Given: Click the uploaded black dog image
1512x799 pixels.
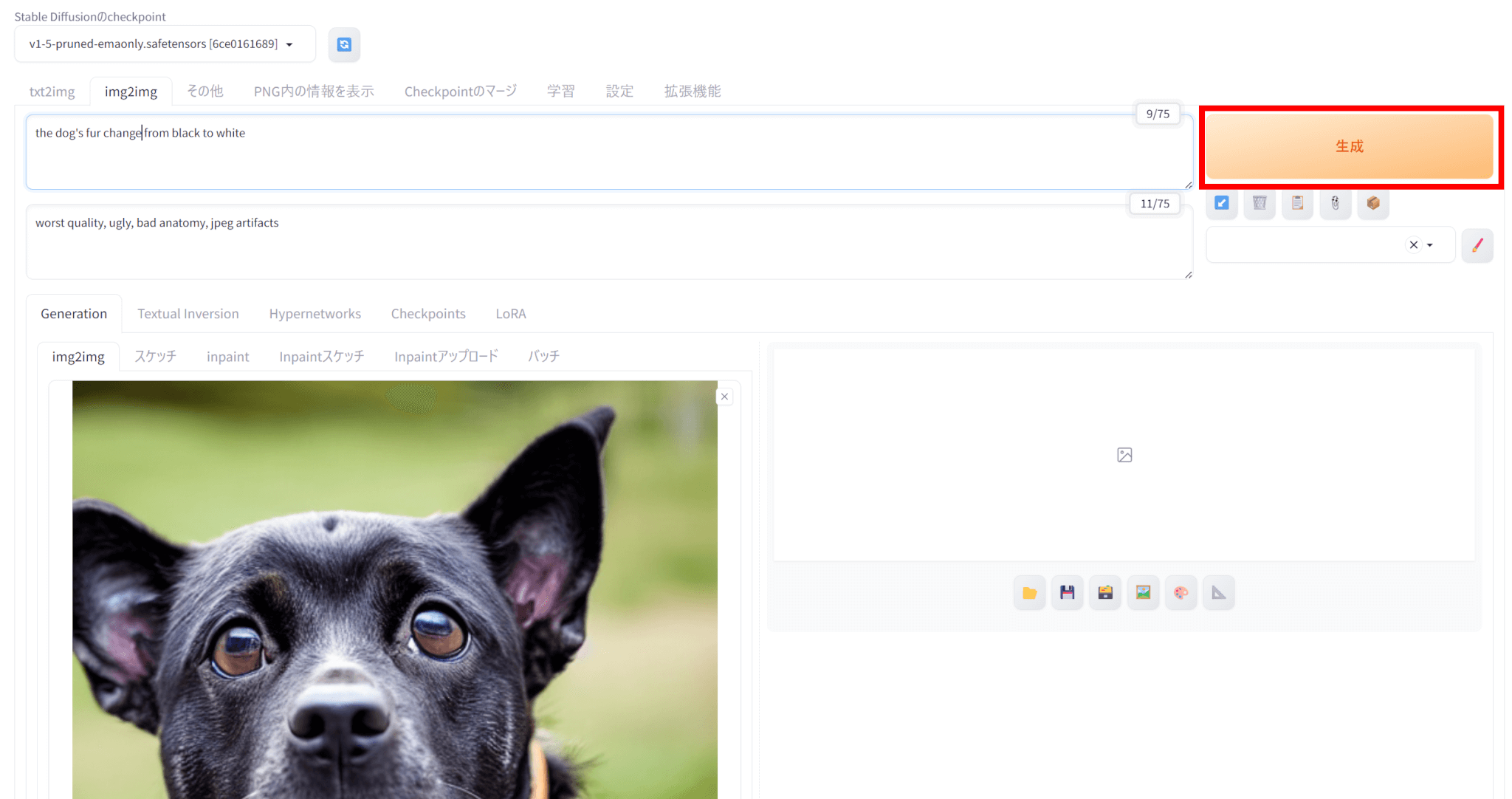Looking at the screenshot, I should (x=395, y=589).
